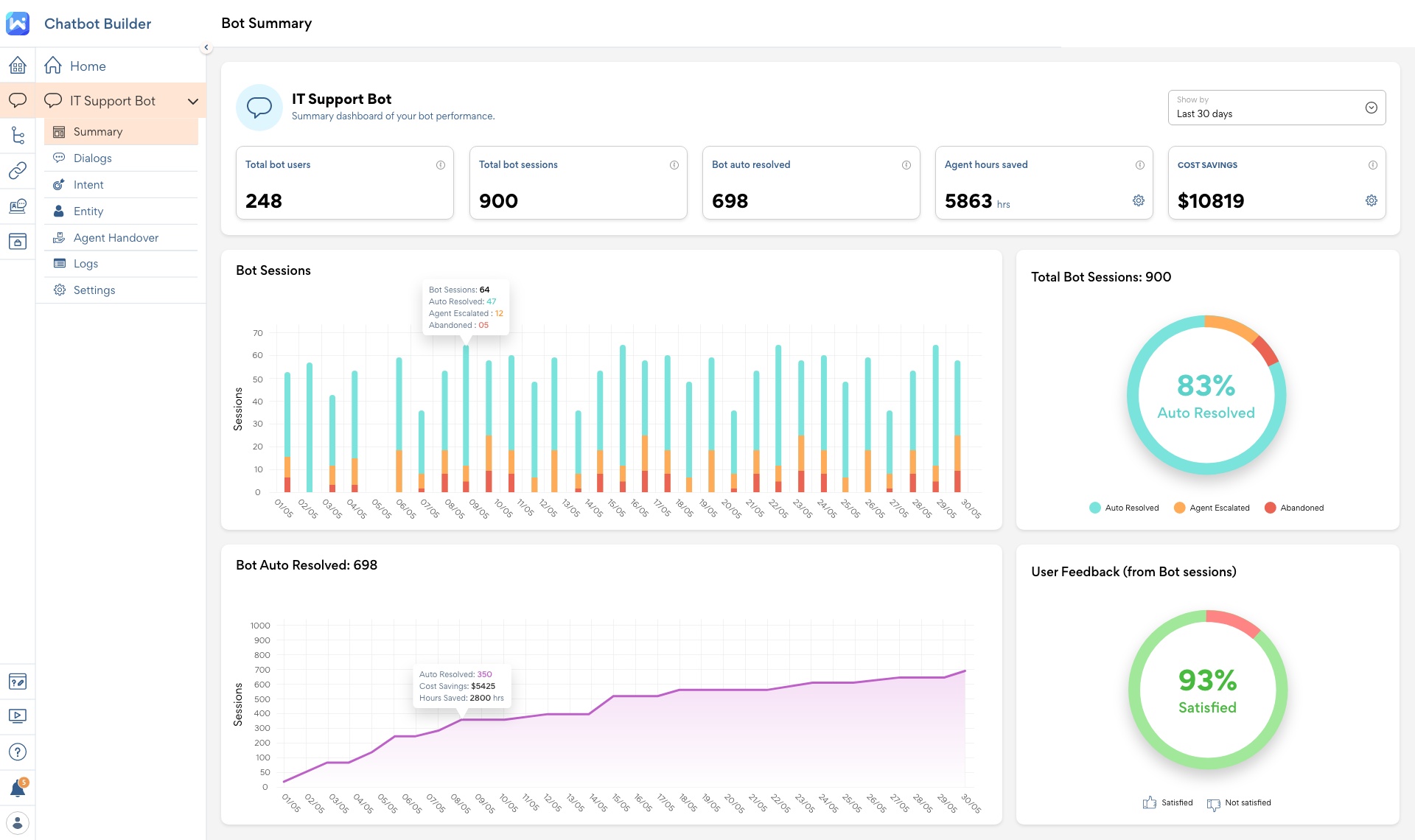
Task: Select Summary in the IT Support Bot menu
Action: (x=97, y=131)
